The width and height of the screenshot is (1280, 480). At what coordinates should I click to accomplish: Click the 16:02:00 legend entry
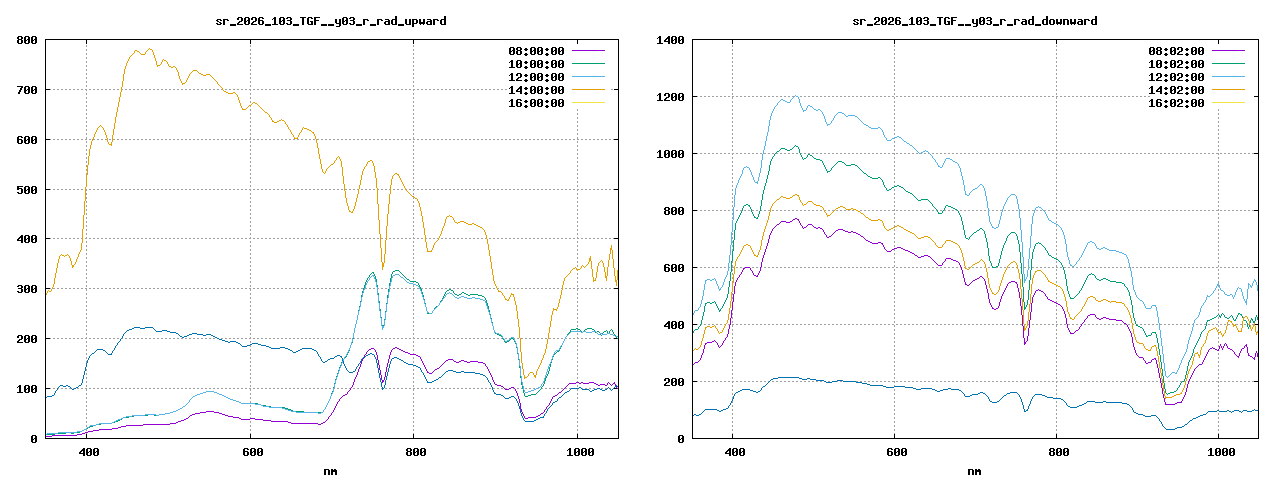[1176, 103]
